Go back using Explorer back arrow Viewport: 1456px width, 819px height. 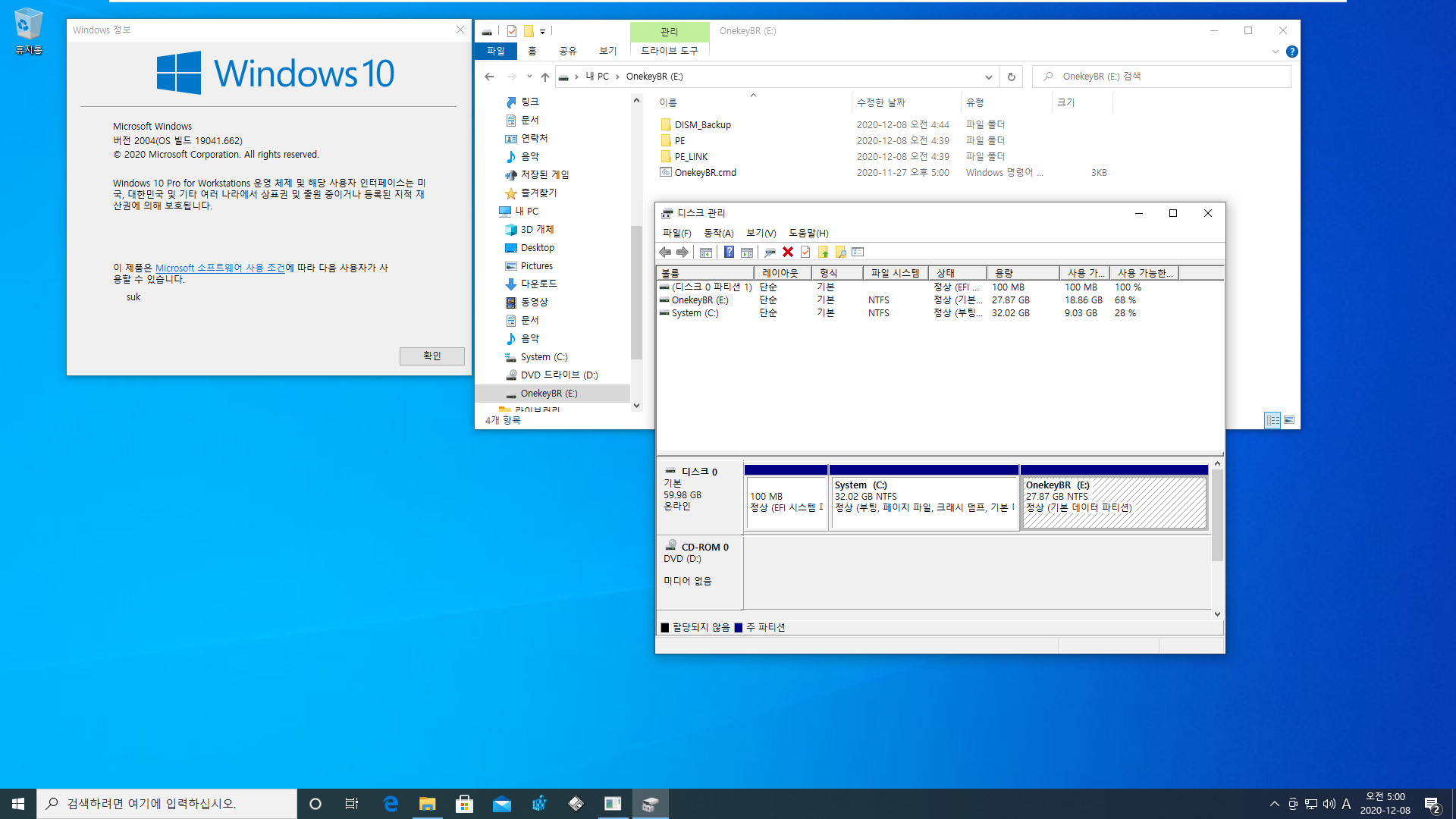click(489, 77)
